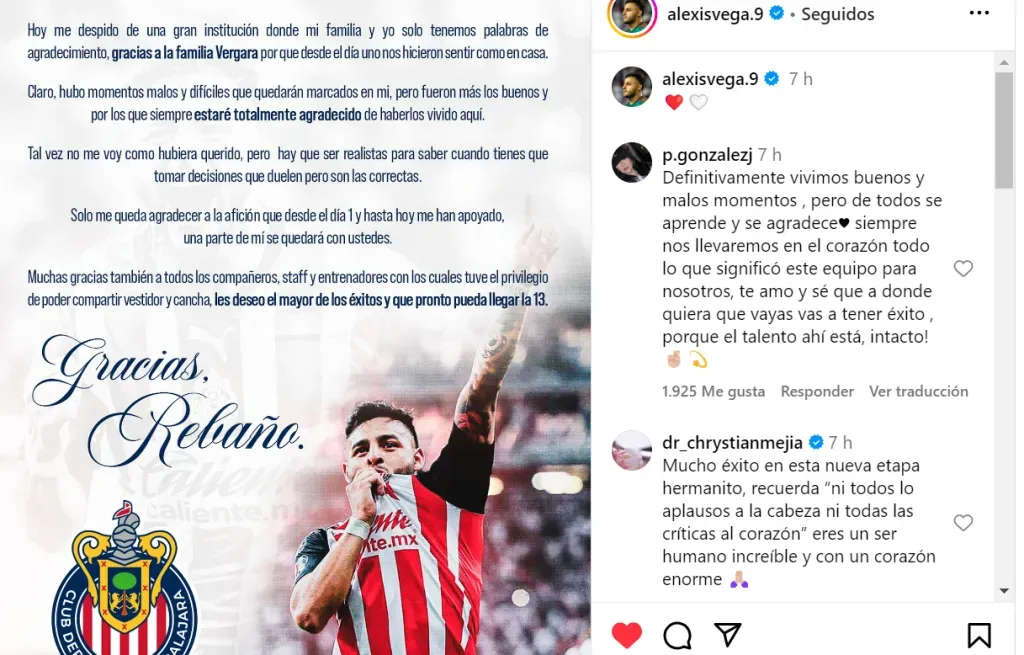The width and height of the screenshot is (1024, 655).
Task: Save the post with bookmark icon
Action: [978, 635]
